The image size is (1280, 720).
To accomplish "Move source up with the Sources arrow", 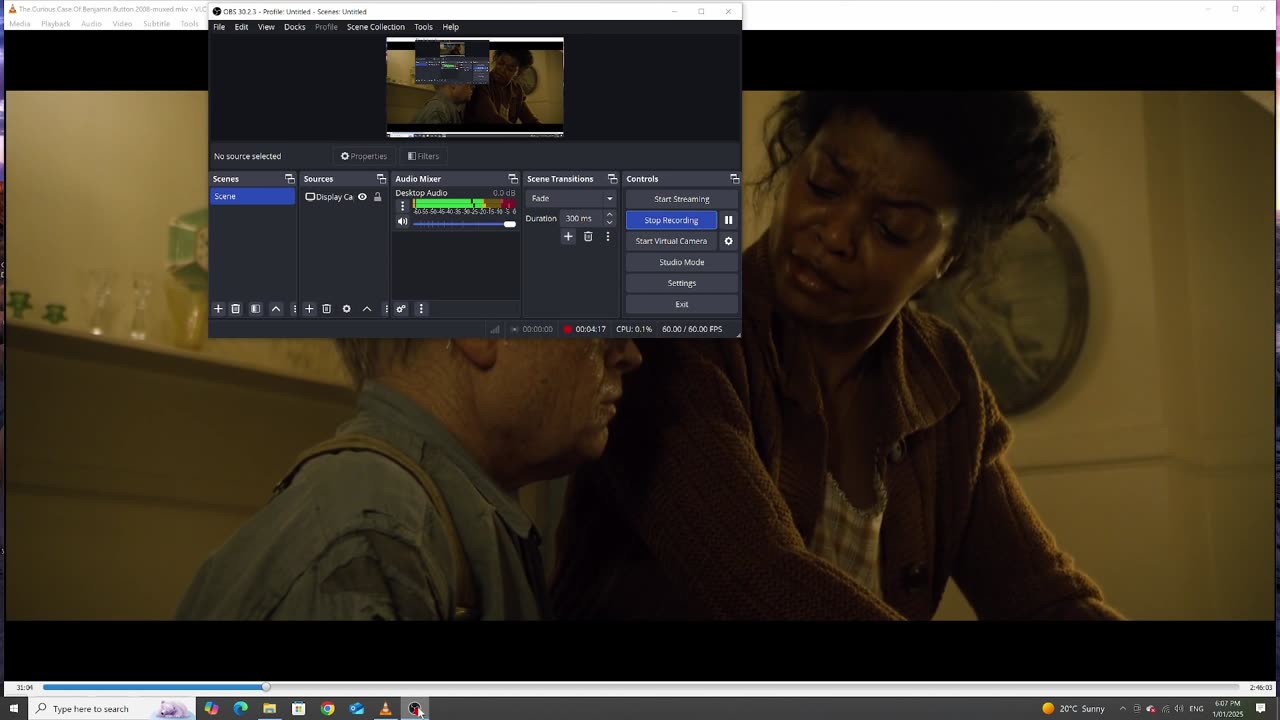I will coord(367,309).
